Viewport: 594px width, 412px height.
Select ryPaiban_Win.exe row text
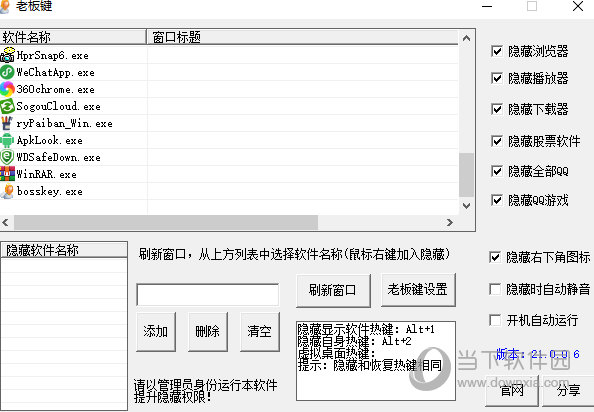point(64,123)
